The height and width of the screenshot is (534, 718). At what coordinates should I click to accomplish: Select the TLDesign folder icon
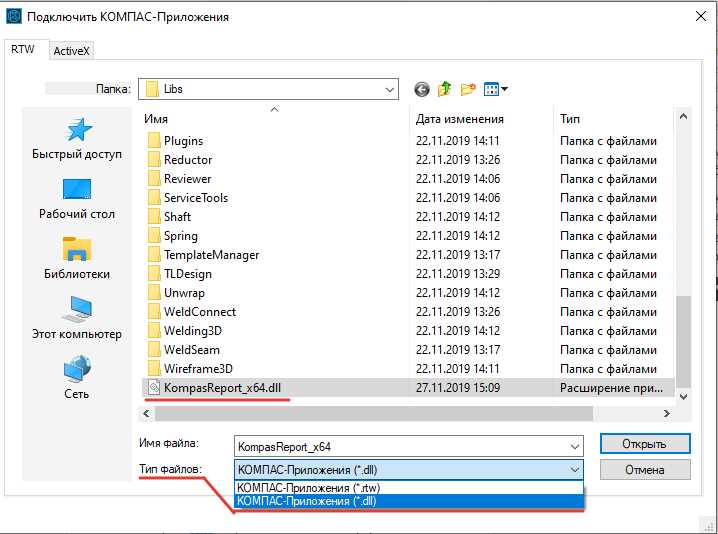(154, 274)
